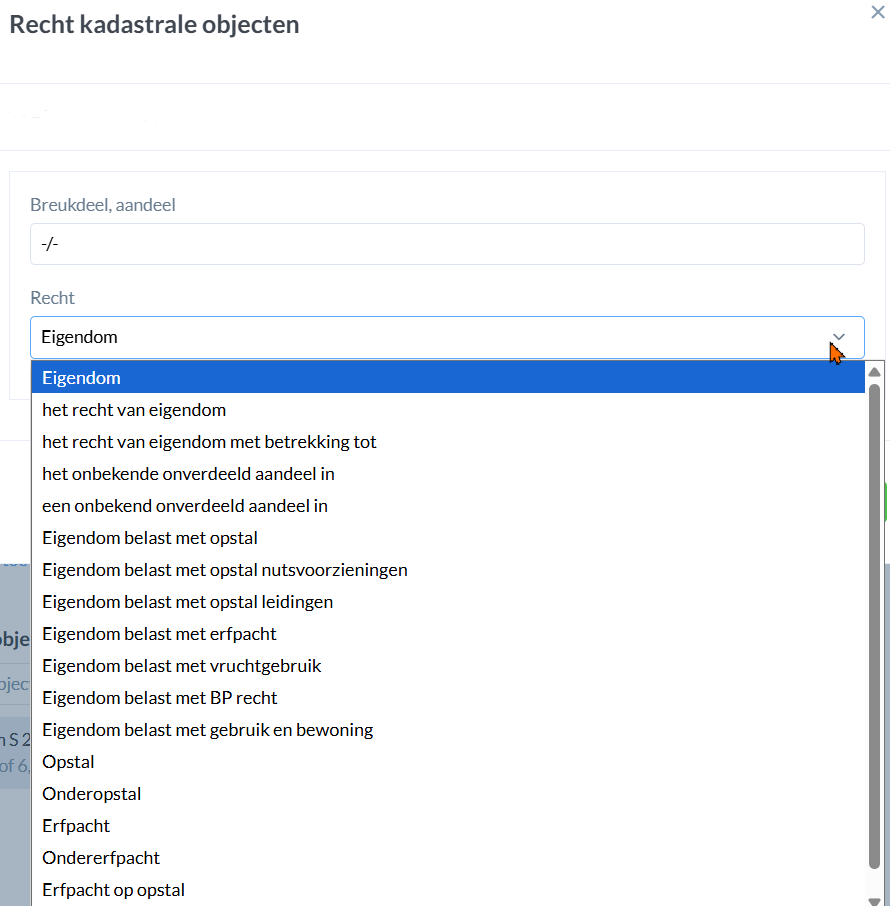Select 'Eigendom belast met gebruik en bewoning'
890x906 pixels.
point(208,730)
